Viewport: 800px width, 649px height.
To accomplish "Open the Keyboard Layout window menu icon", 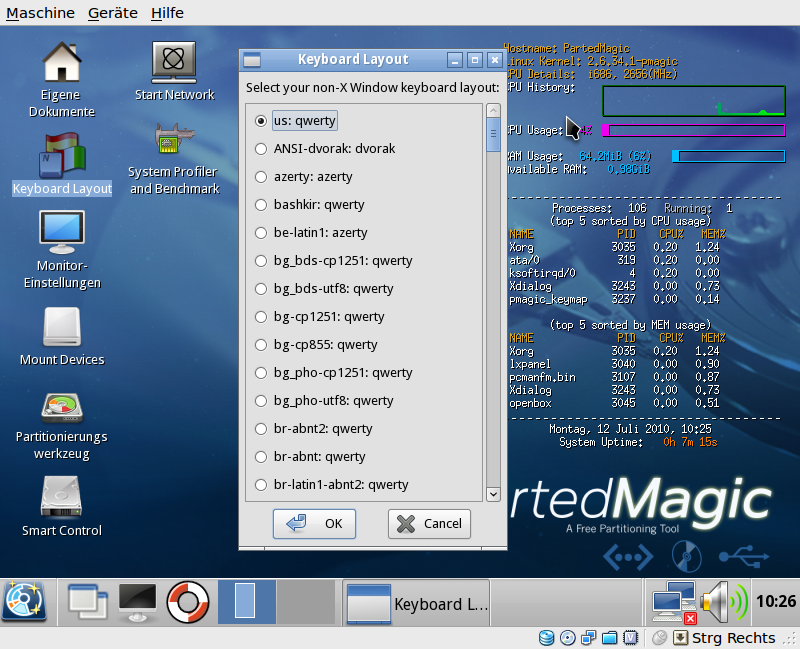I will [x=252, y=60].
